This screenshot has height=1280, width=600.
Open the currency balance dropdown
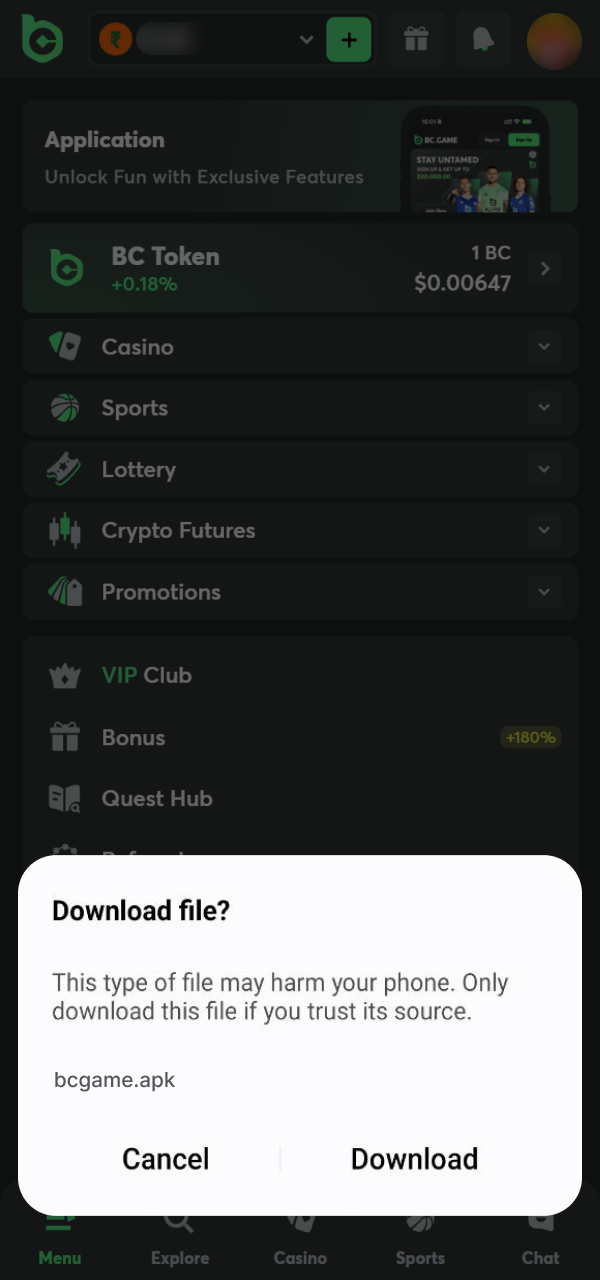306,40
